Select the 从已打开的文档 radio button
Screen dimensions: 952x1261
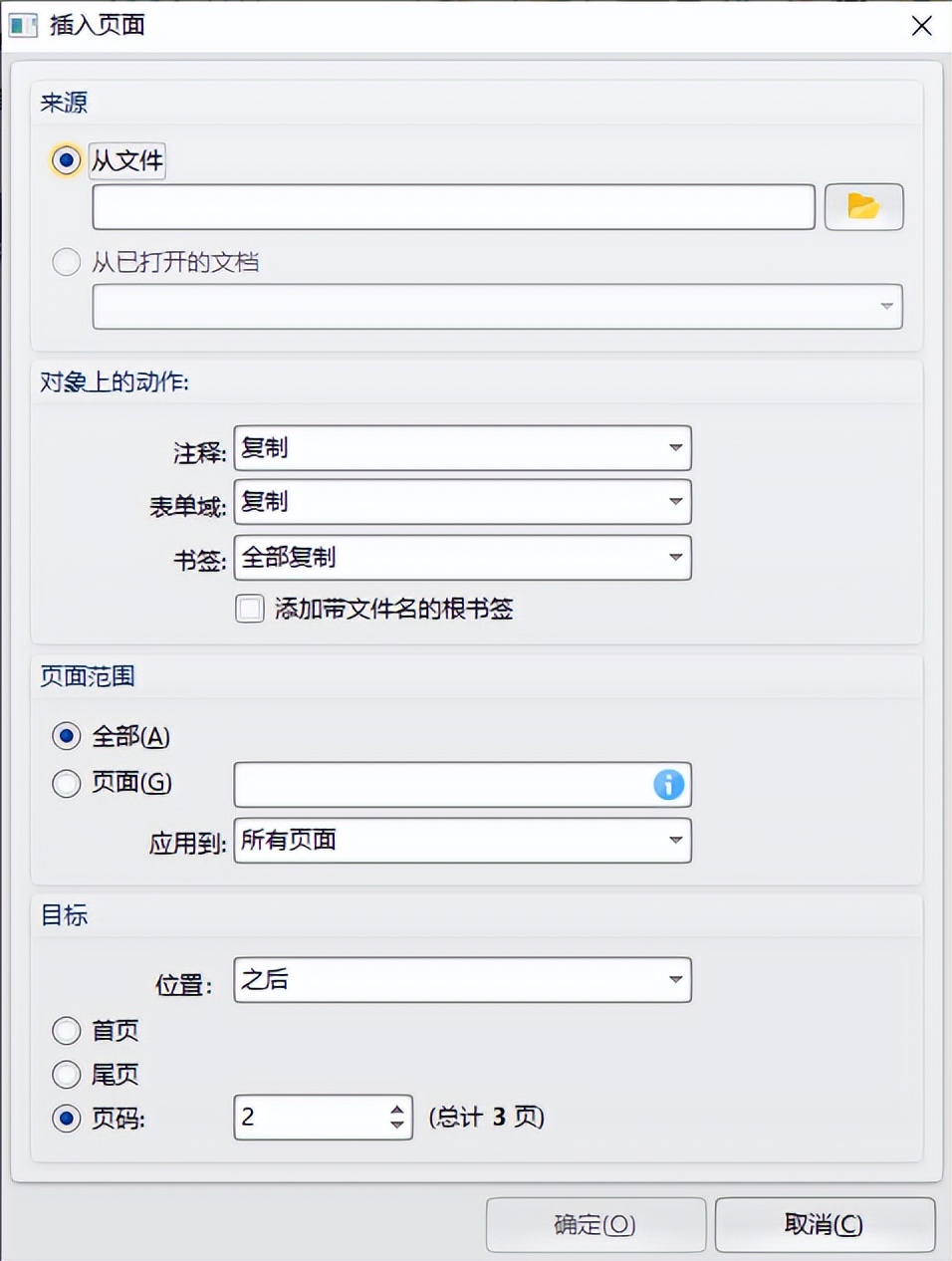[66, 262]
